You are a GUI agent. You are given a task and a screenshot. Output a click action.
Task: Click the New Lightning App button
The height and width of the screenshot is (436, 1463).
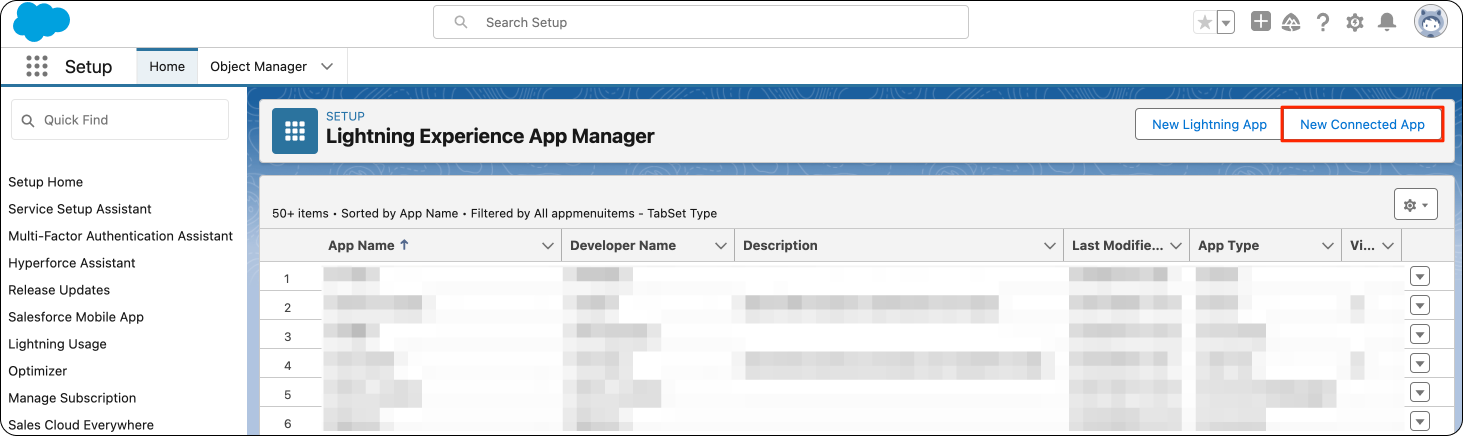[1209, 124]
